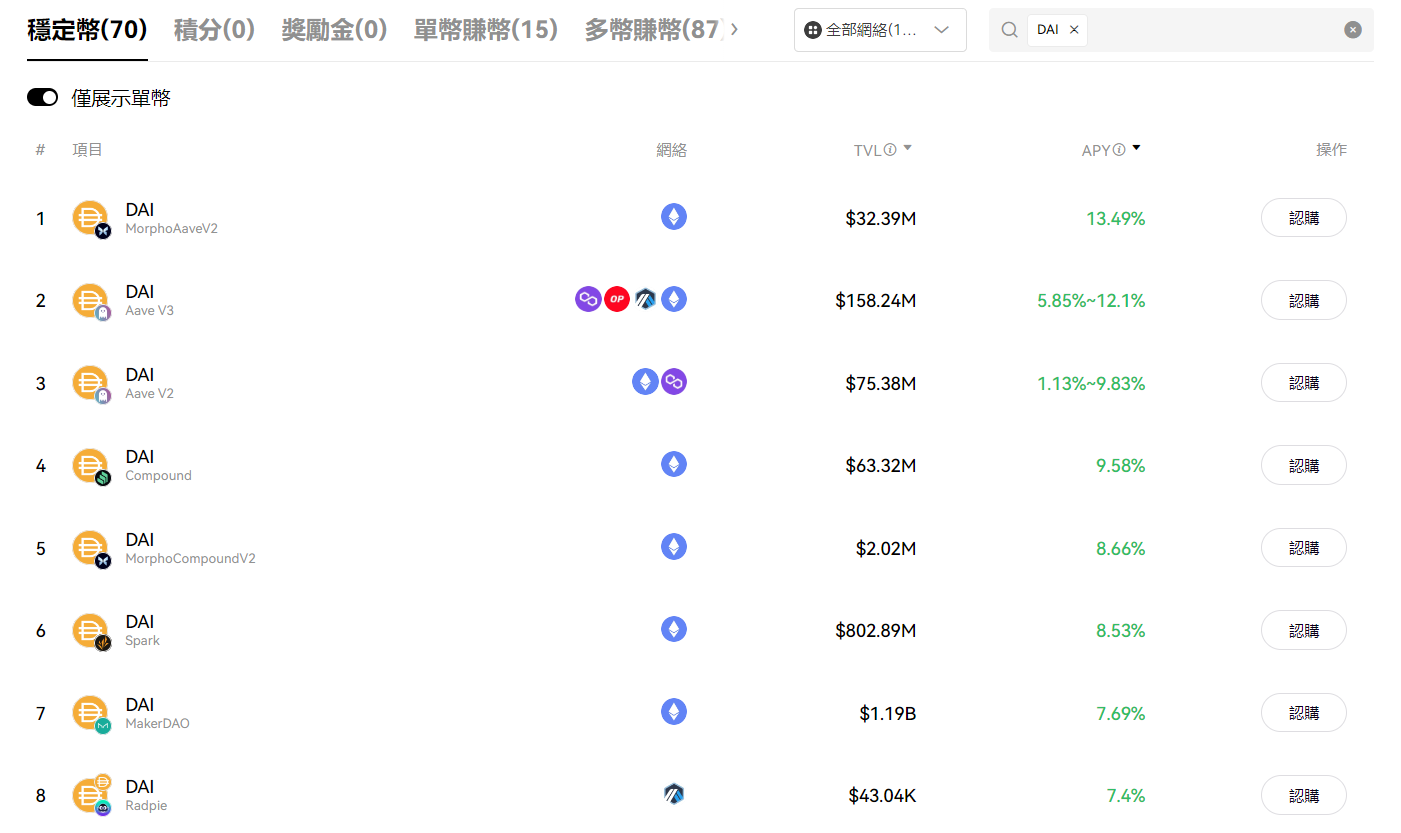Click 認購 for Aave V3
Screen dimensions: 1401x833
(x=1303, y=300)
